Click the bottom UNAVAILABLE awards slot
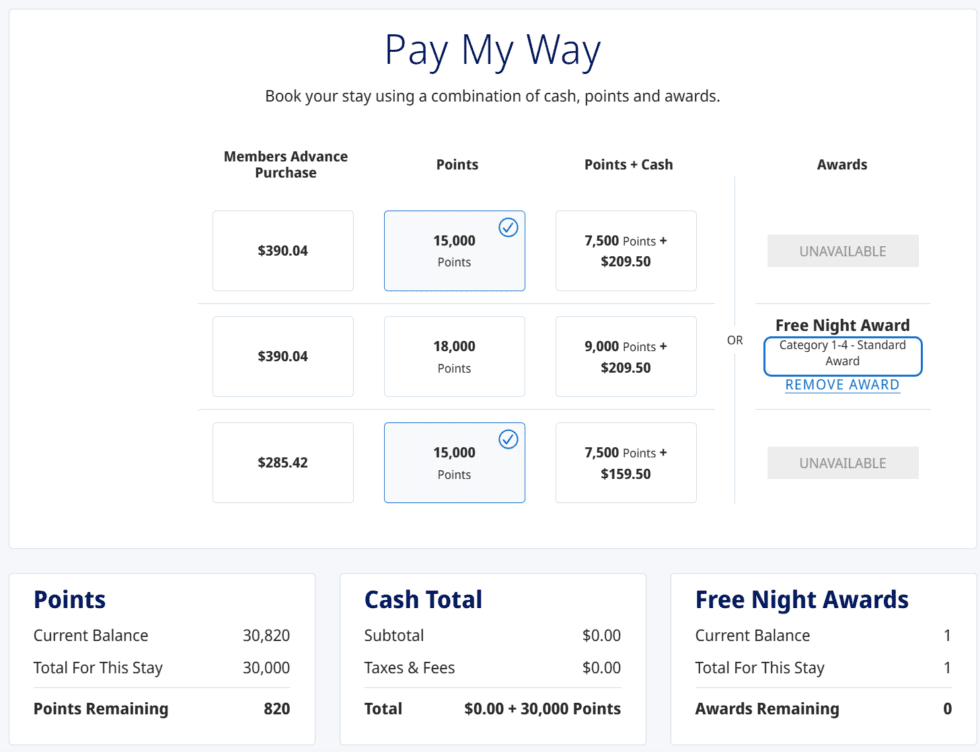The height and width of the screenshot is (752, 980). coord(841,462)
